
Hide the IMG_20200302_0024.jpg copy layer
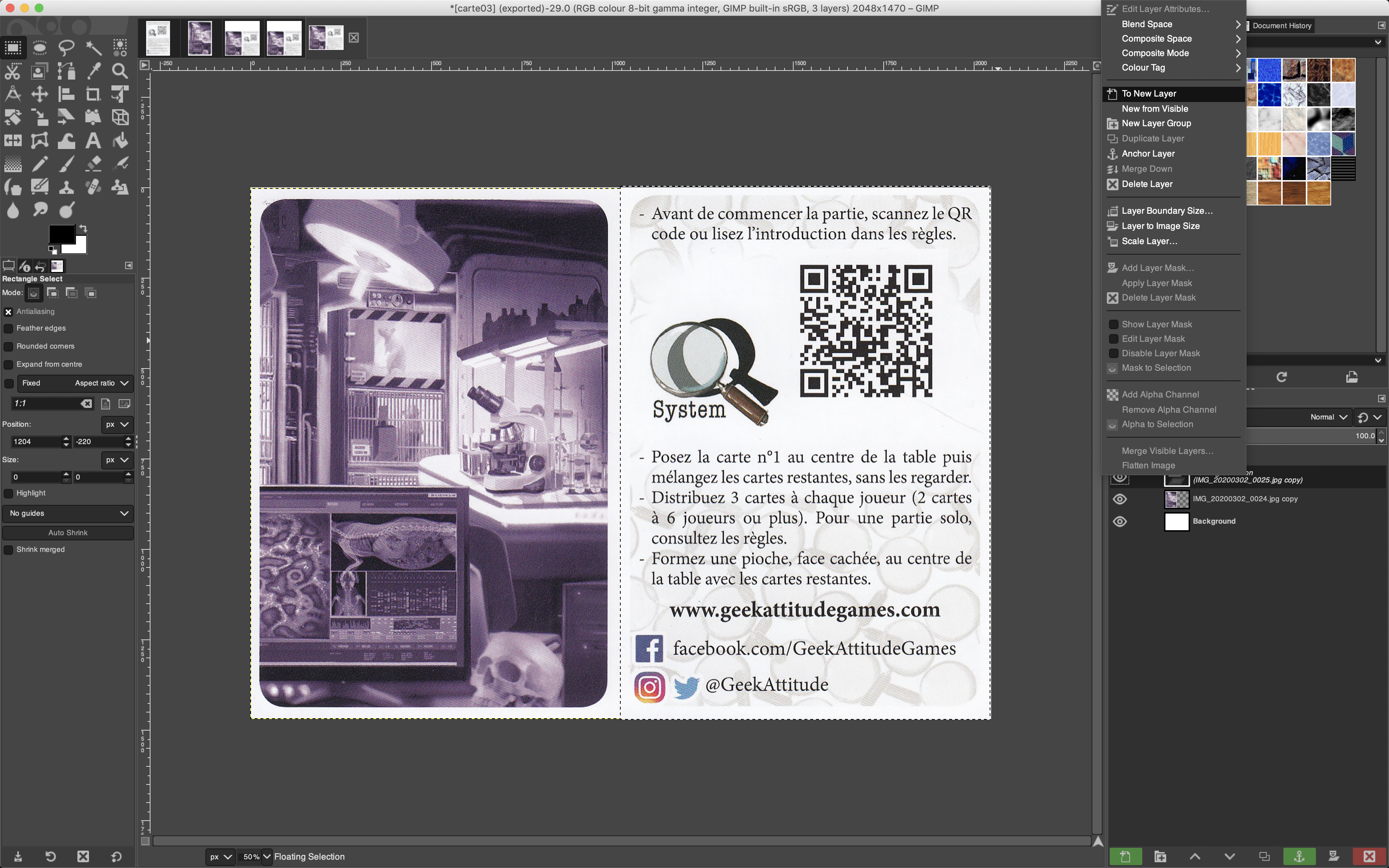pyautogui.click(x=1120, y=499)
